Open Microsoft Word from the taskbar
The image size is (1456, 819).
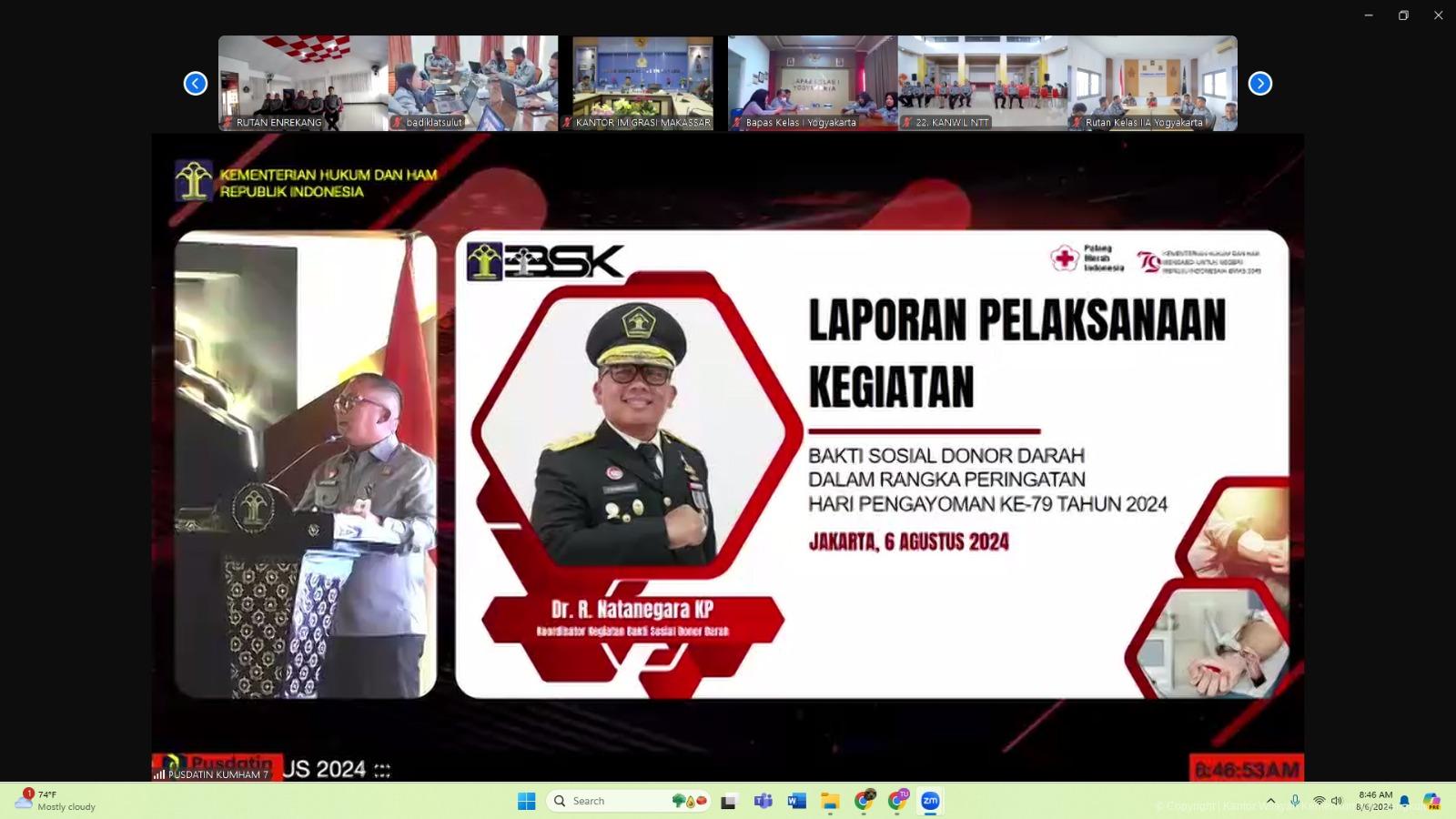796,801
